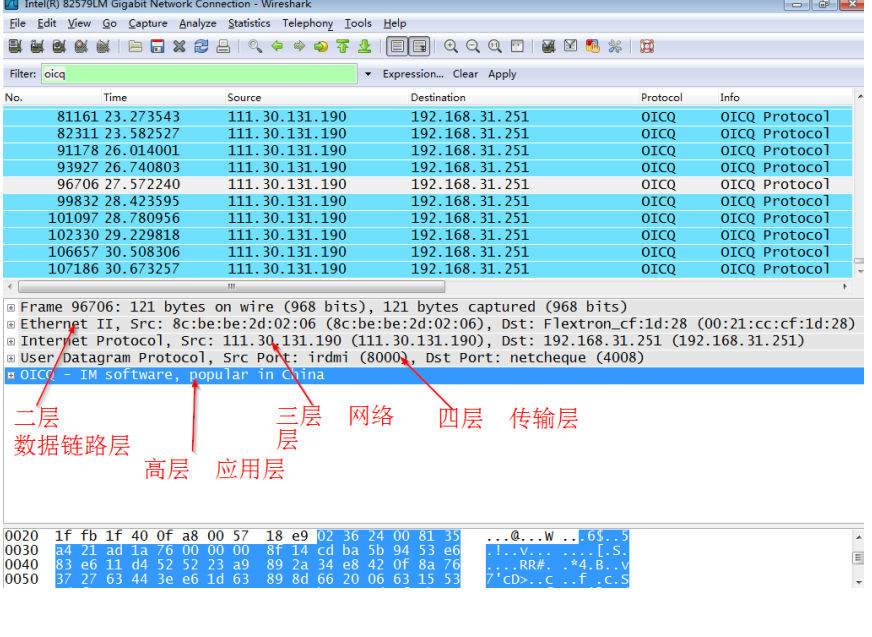Restart the running capture icon
872x637 pixels.
coord(103,46)
